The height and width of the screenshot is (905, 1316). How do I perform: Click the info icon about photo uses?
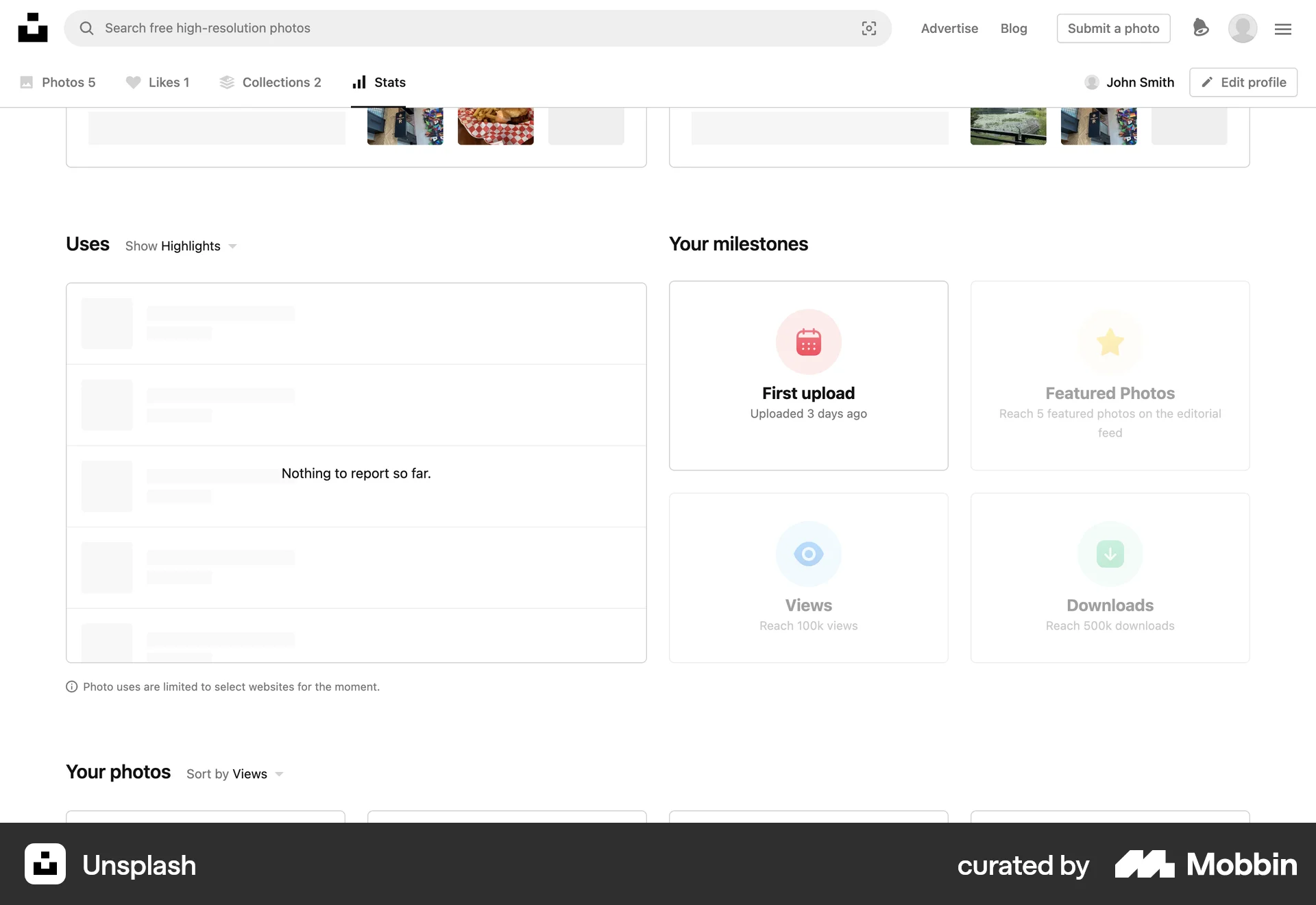coord(72,686)
